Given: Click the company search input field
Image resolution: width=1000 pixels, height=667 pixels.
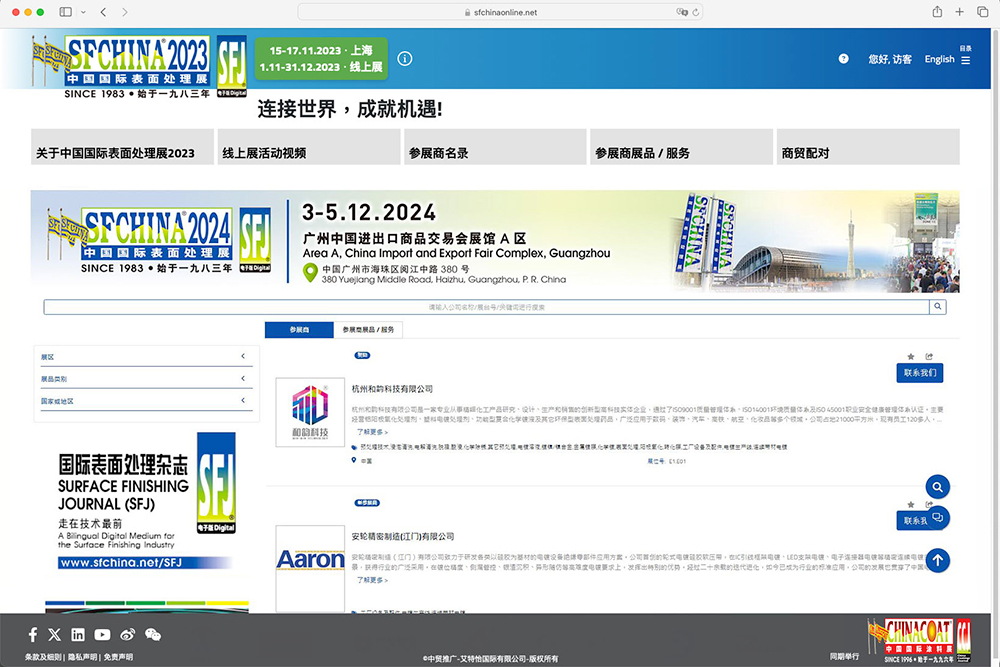Looking at the screenshot, I should pyautogui.click(x=487, y=307).
